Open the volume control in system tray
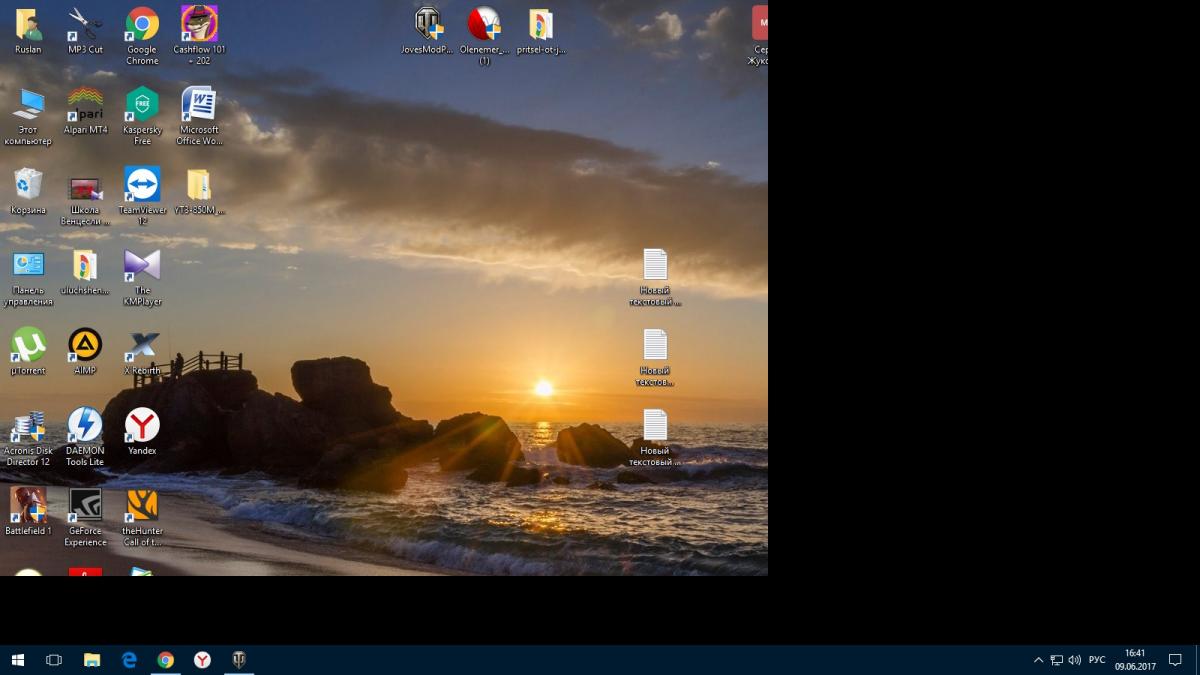 (x=1074, y=660)
